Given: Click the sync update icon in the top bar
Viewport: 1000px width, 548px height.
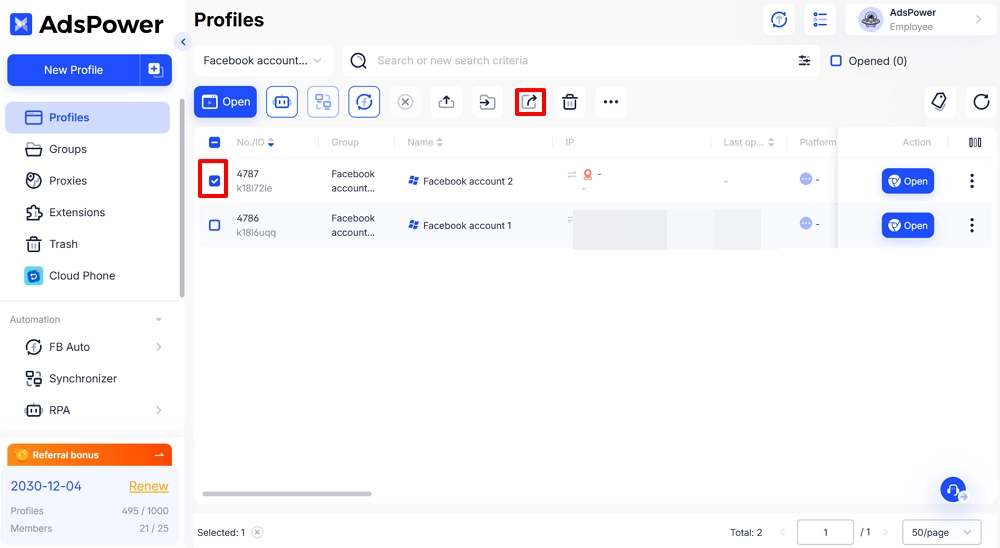Looking at the screenshot, I should coord(779,20).
